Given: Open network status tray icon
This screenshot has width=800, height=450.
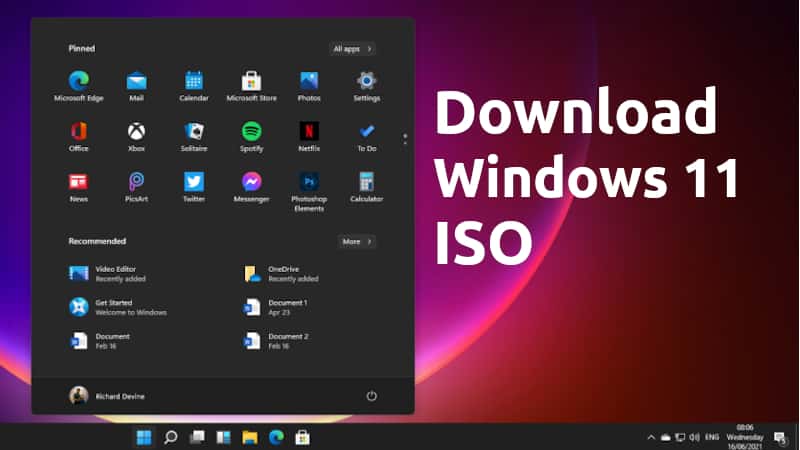Looking at the screenshot, I should [x=680, y=437].
